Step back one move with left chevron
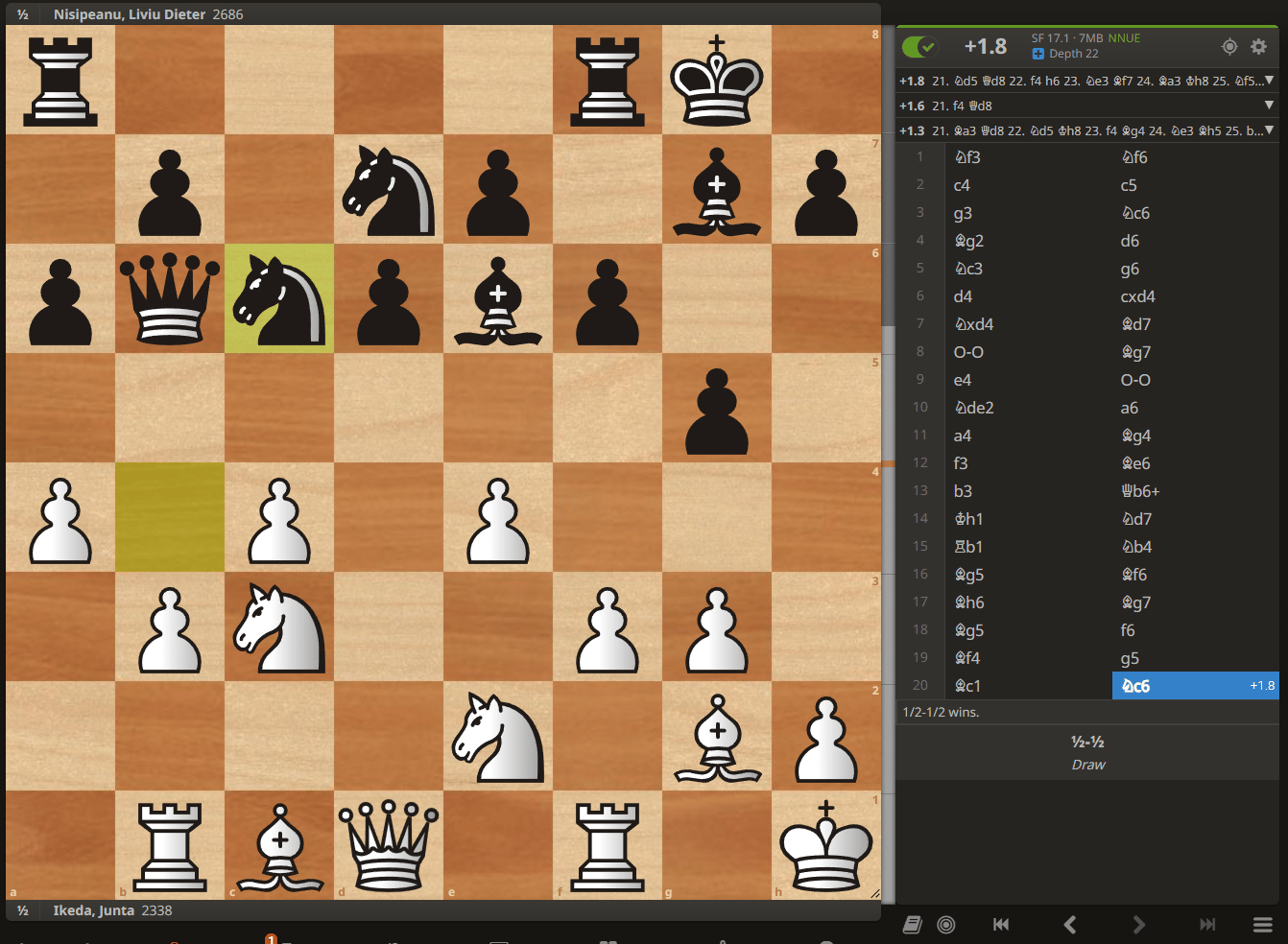The width and height of the screenshot is (1288, 944). (1069, 924)
